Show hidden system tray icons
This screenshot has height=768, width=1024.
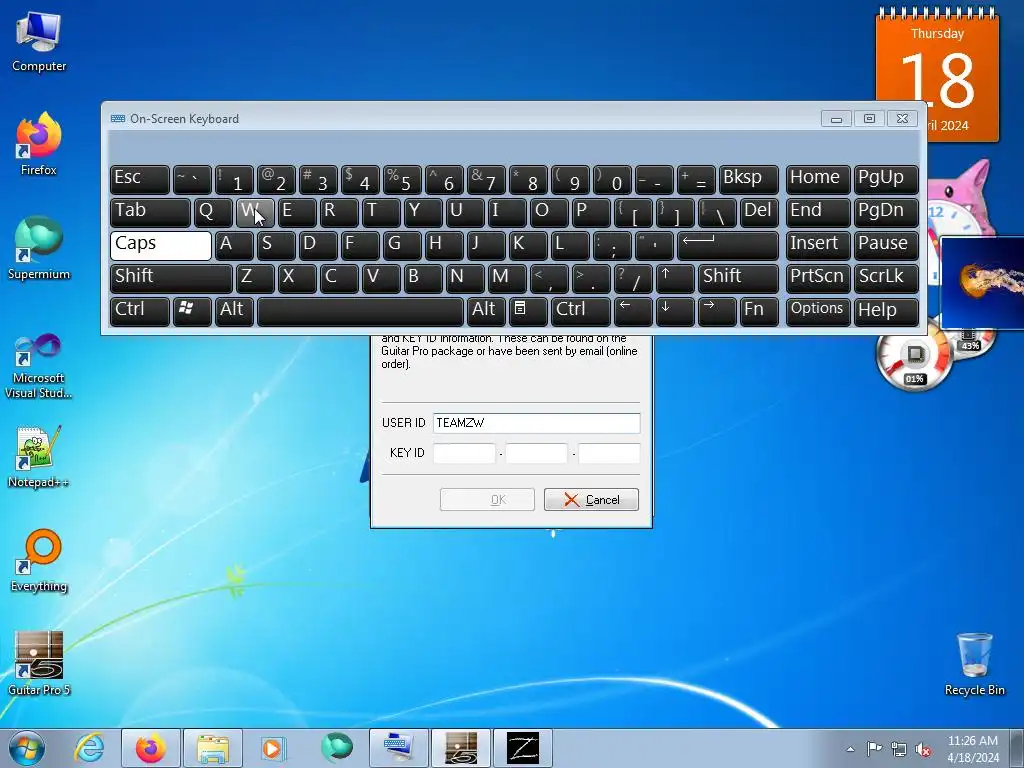click(850, 749)
